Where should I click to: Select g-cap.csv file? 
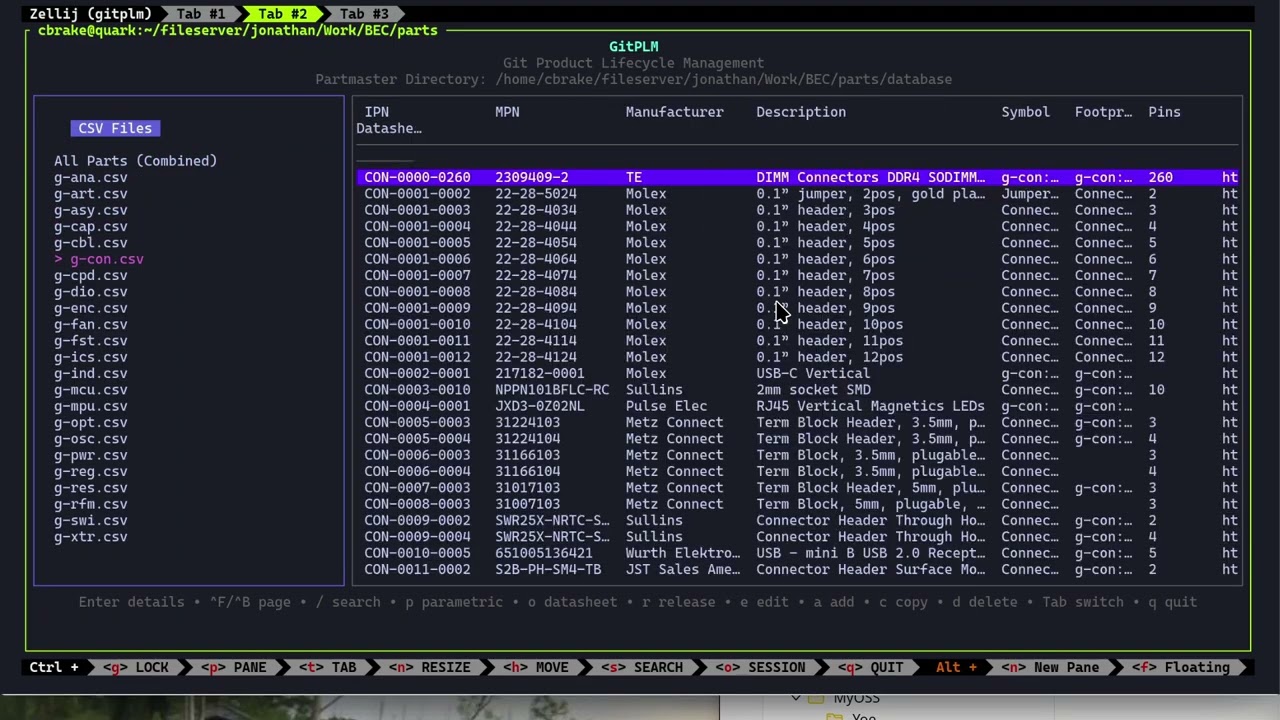coord(91,226)
